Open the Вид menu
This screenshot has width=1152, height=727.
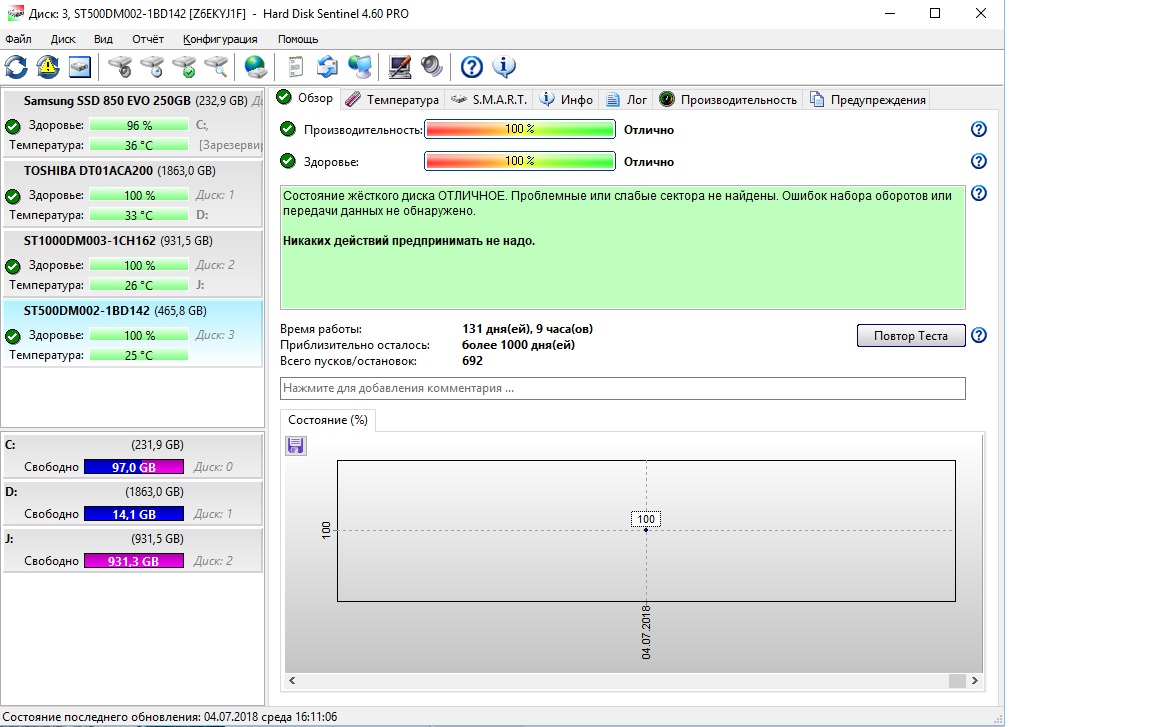[103, 39]
